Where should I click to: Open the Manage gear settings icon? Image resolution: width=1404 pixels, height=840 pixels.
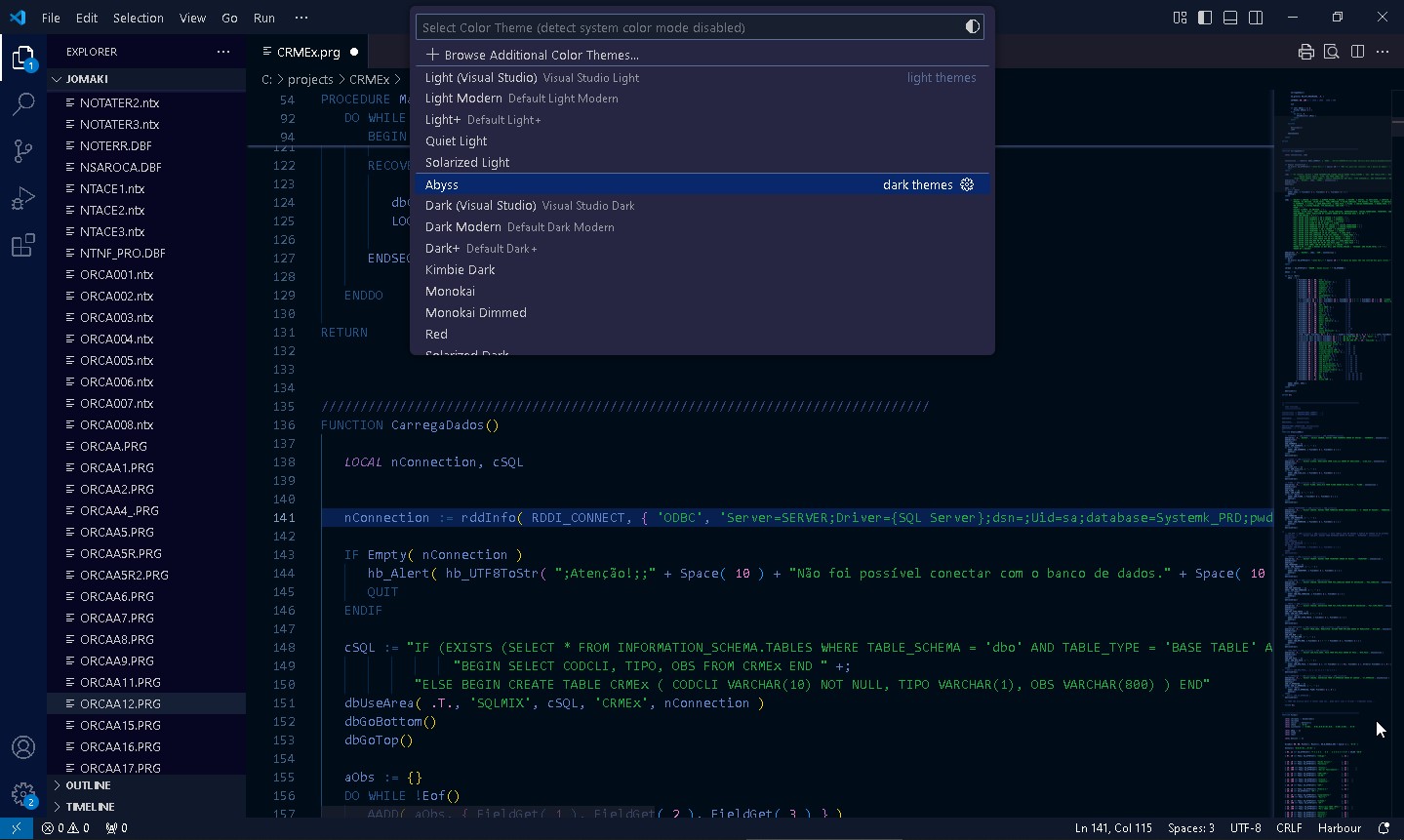(x=23, y=794)
